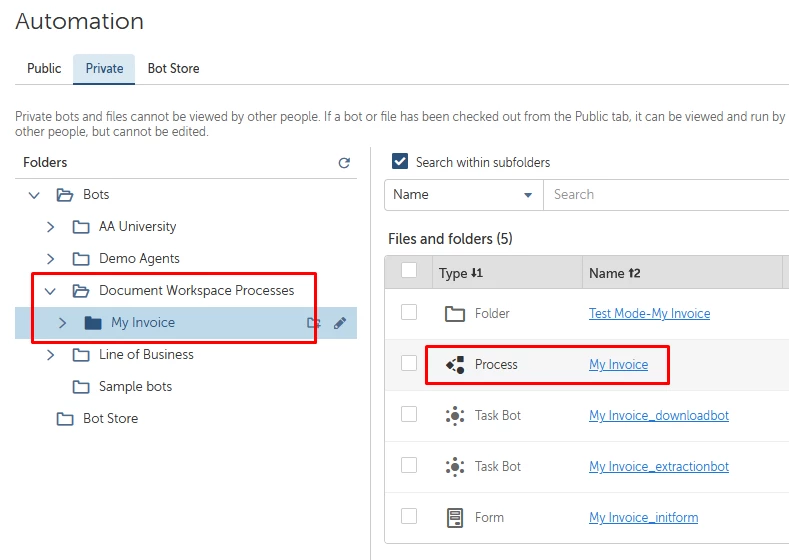
Task: Click the Process type icon for My Invoice
Action: 455,365
